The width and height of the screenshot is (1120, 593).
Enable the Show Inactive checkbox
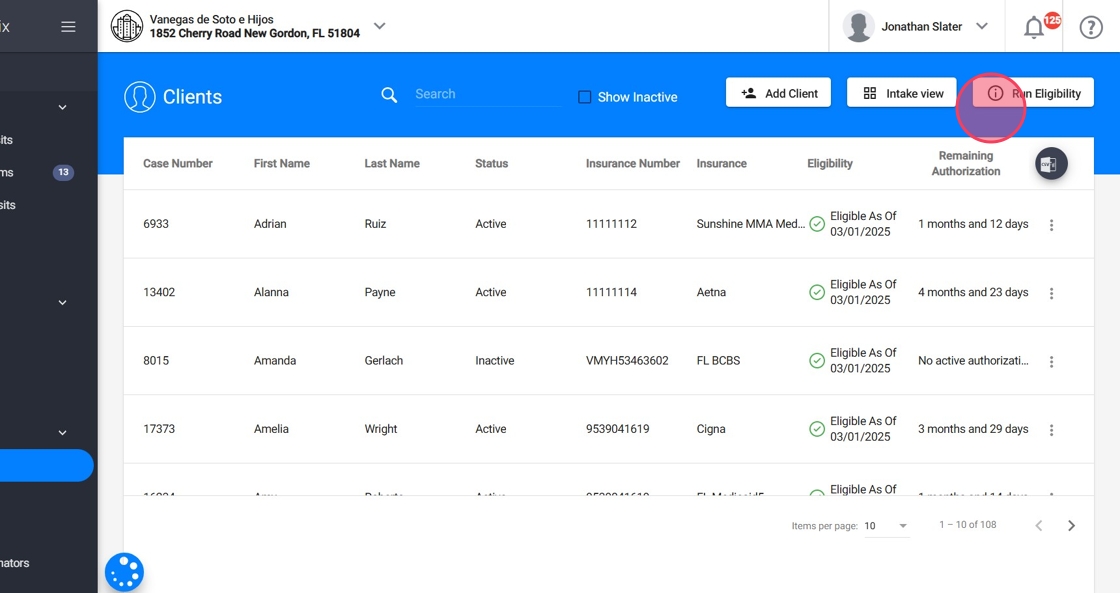pos(585,97)
